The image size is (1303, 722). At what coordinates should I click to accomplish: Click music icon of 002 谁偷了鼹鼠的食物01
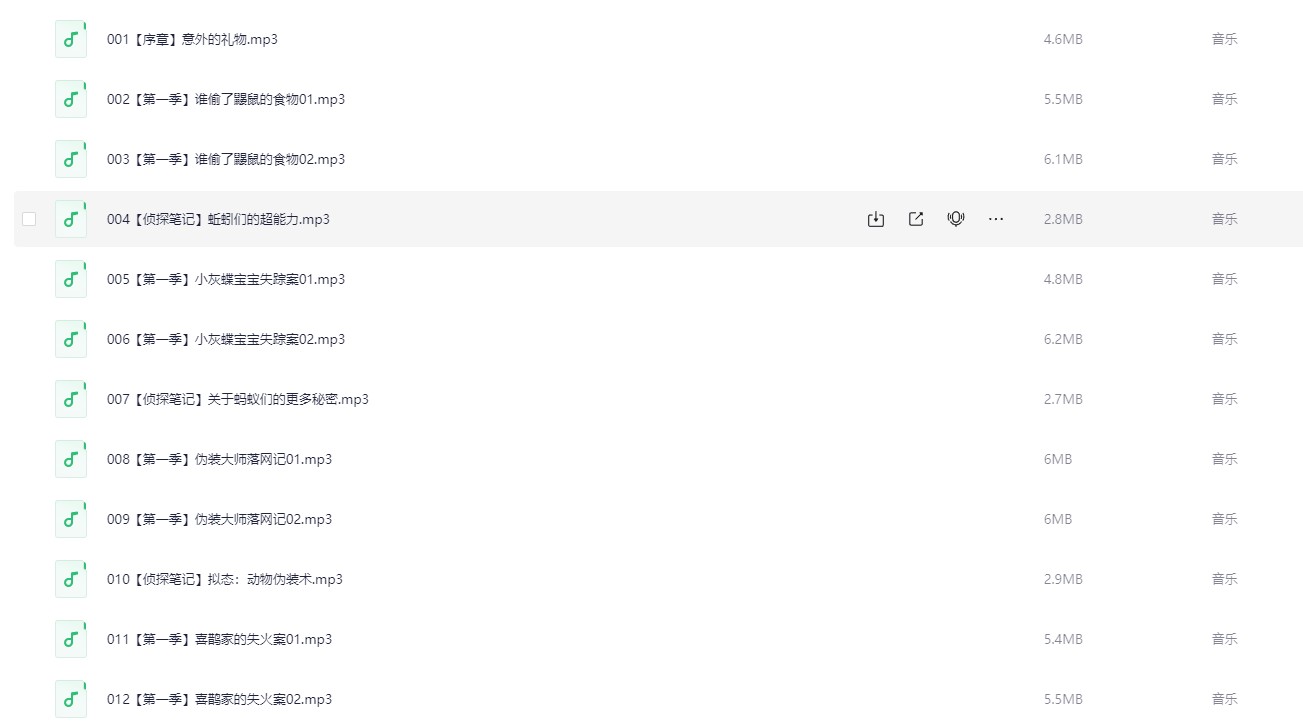71,99
